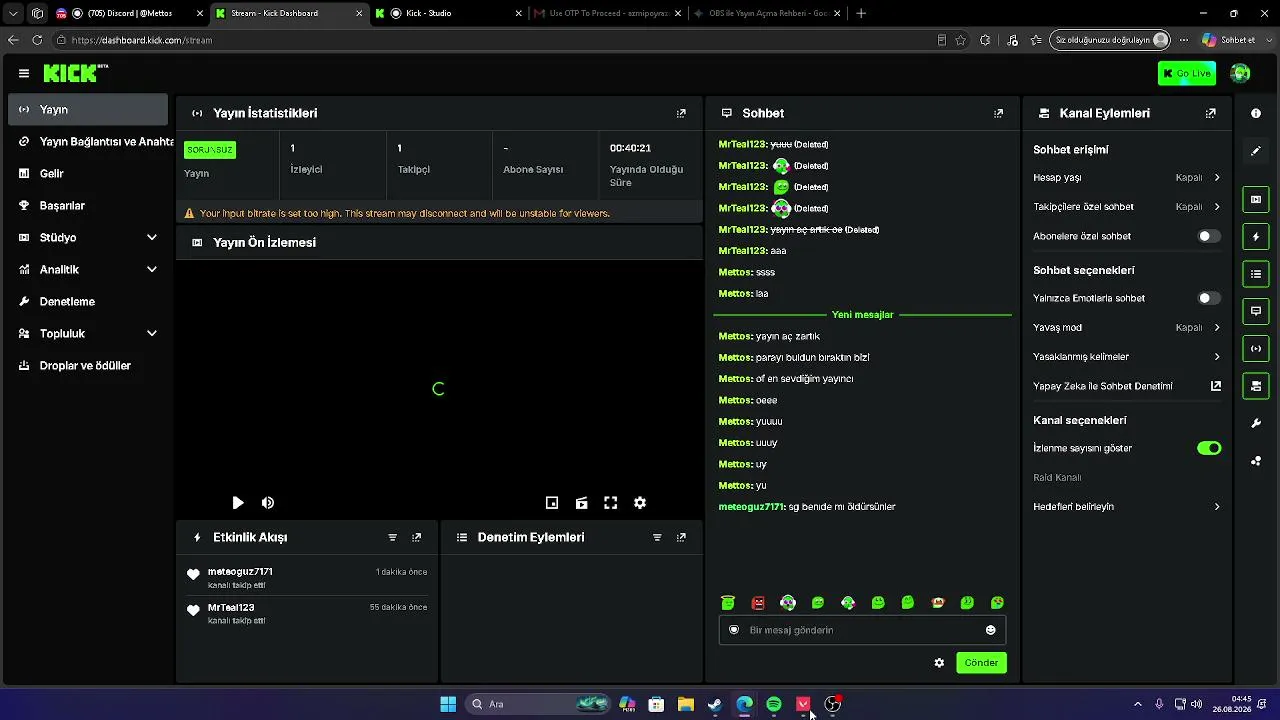The image size is (1280, 720).
Task: Select Yayın in the sidebar
Action: pyautogui.click(x=87, y=109)
